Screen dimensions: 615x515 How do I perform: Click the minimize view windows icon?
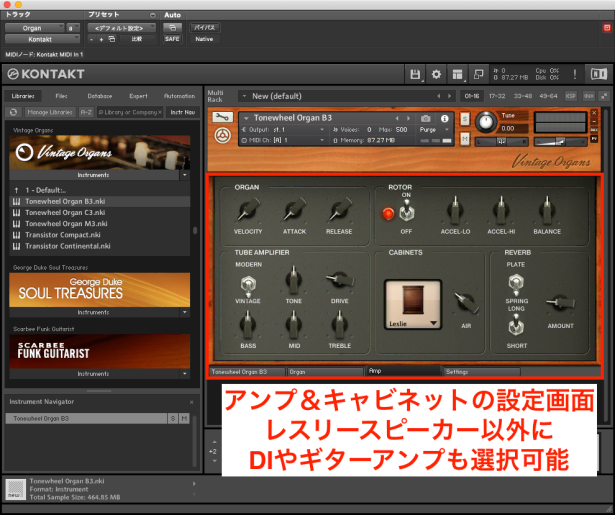479,74
